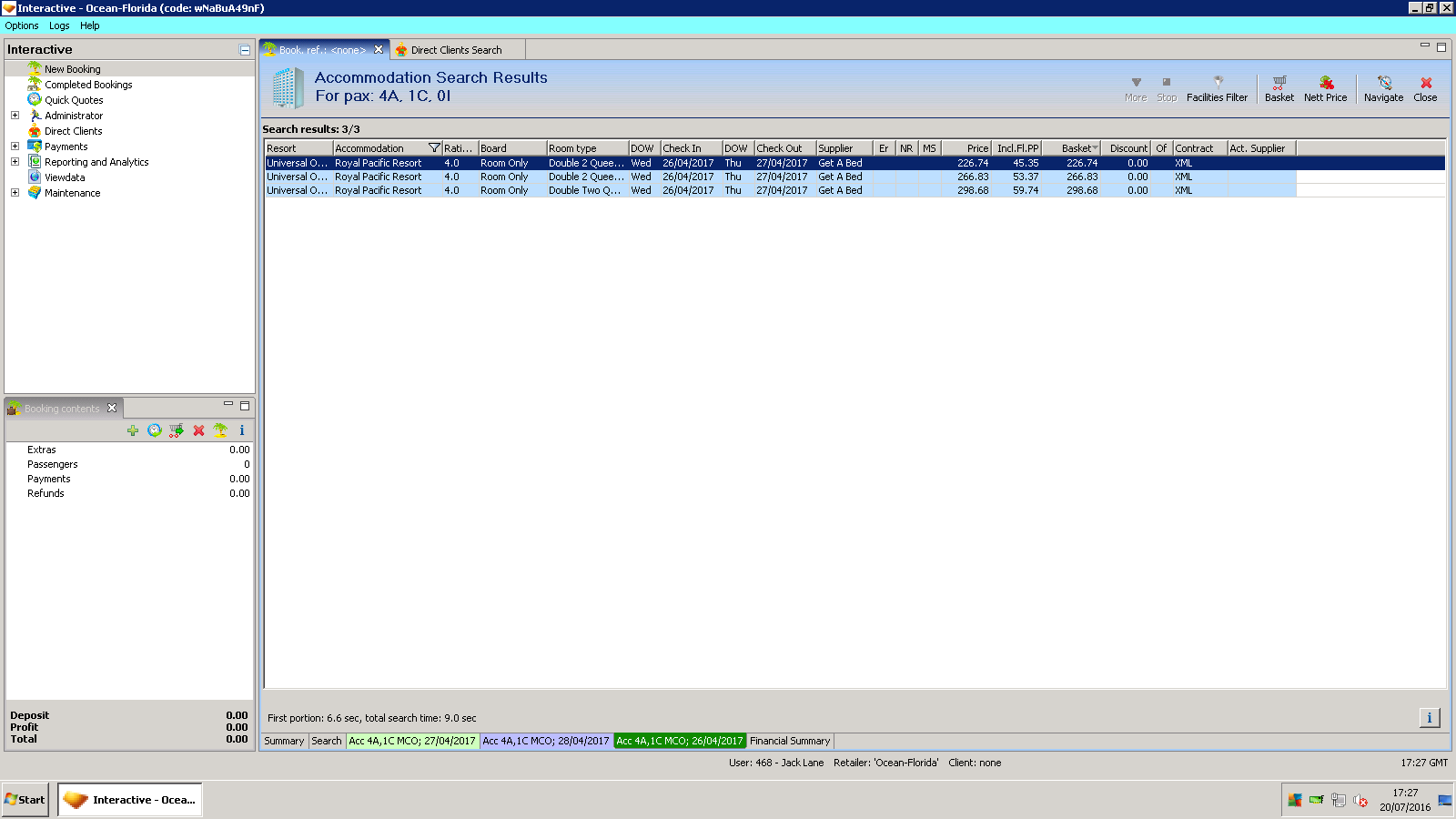Open New Booking in the sidebar

[x=73, y=69]
